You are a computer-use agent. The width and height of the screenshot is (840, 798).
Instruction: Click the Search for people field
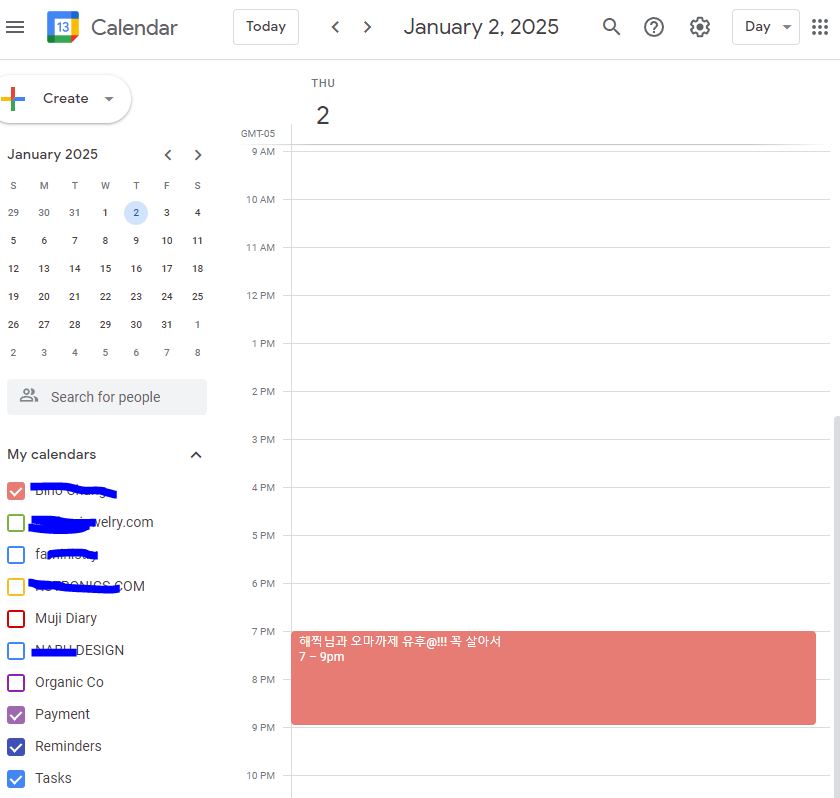click(107, 397)
